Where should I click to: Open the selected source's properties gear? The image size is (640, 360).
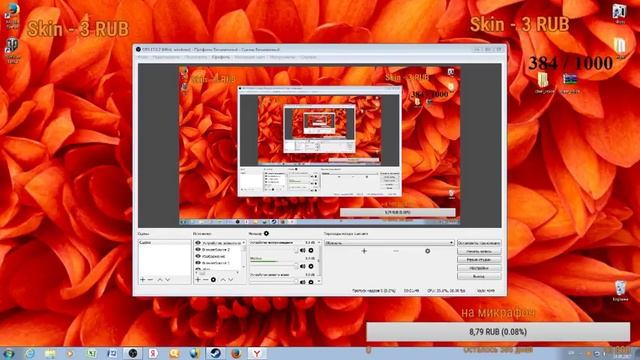click(x=213, y=280)
